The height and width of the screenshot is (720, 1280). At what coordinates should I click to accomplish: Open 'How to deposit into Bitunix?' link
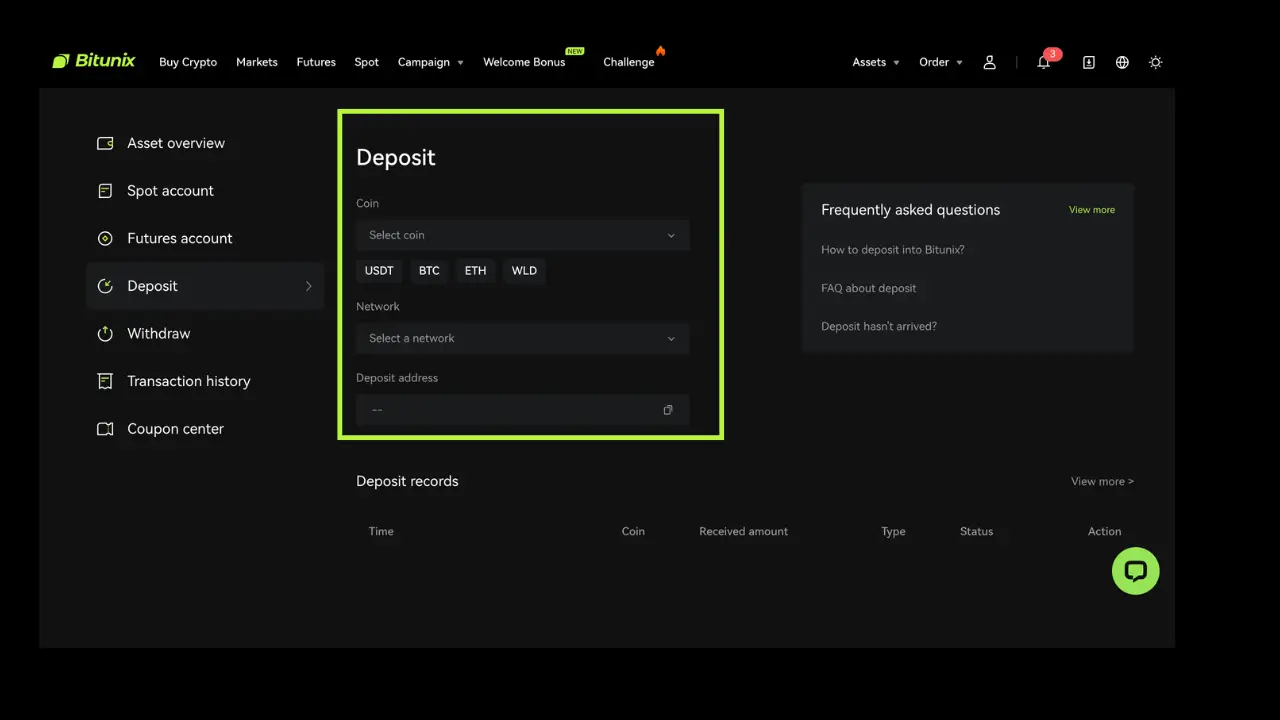pos(892,249)
